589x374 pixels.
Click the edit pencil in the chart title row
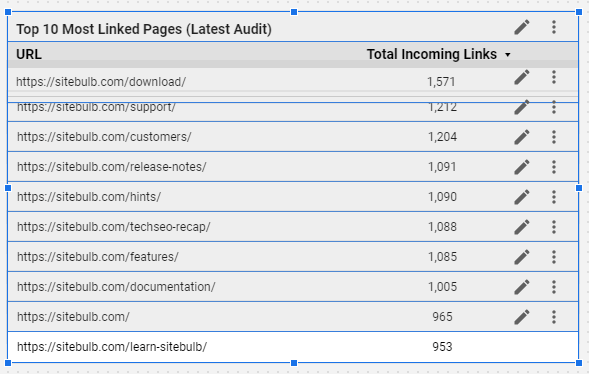point(522,27)
